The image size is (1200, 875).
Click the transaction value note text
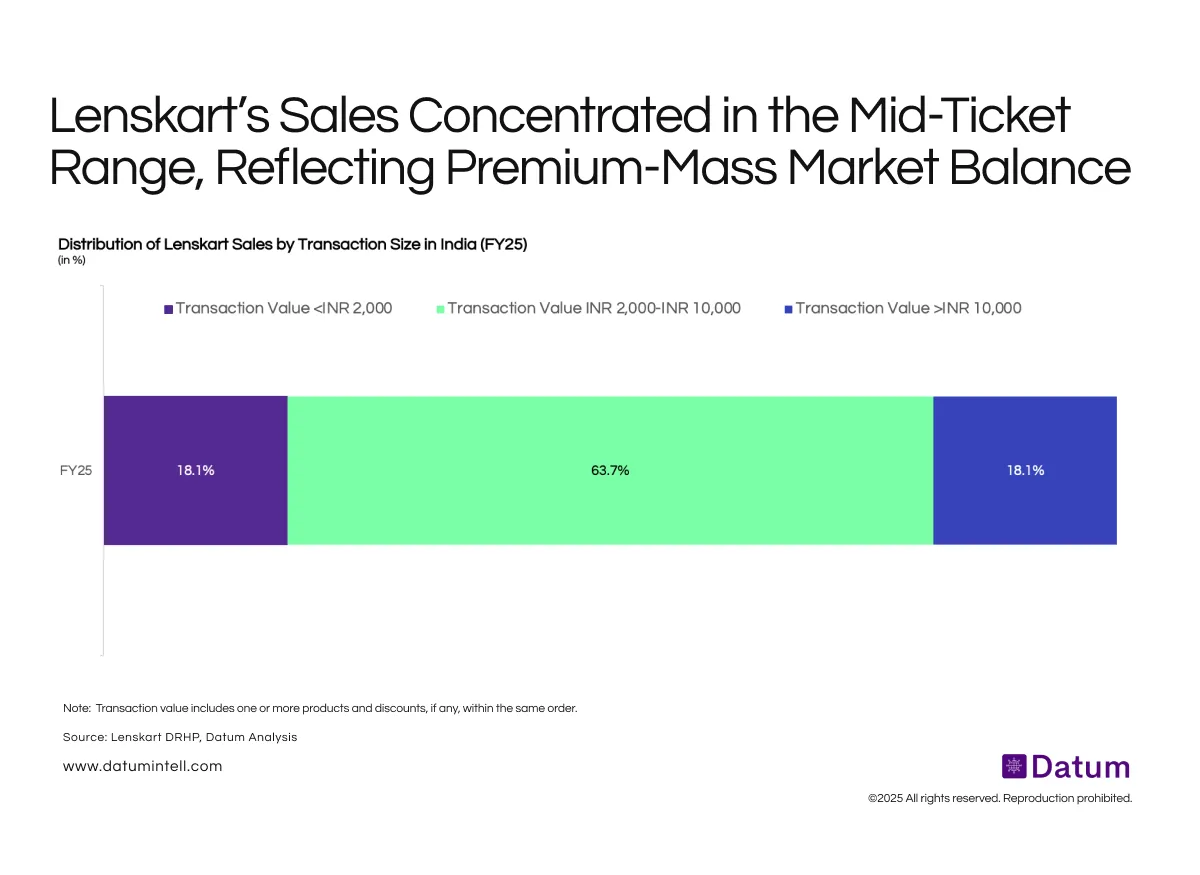320,708
